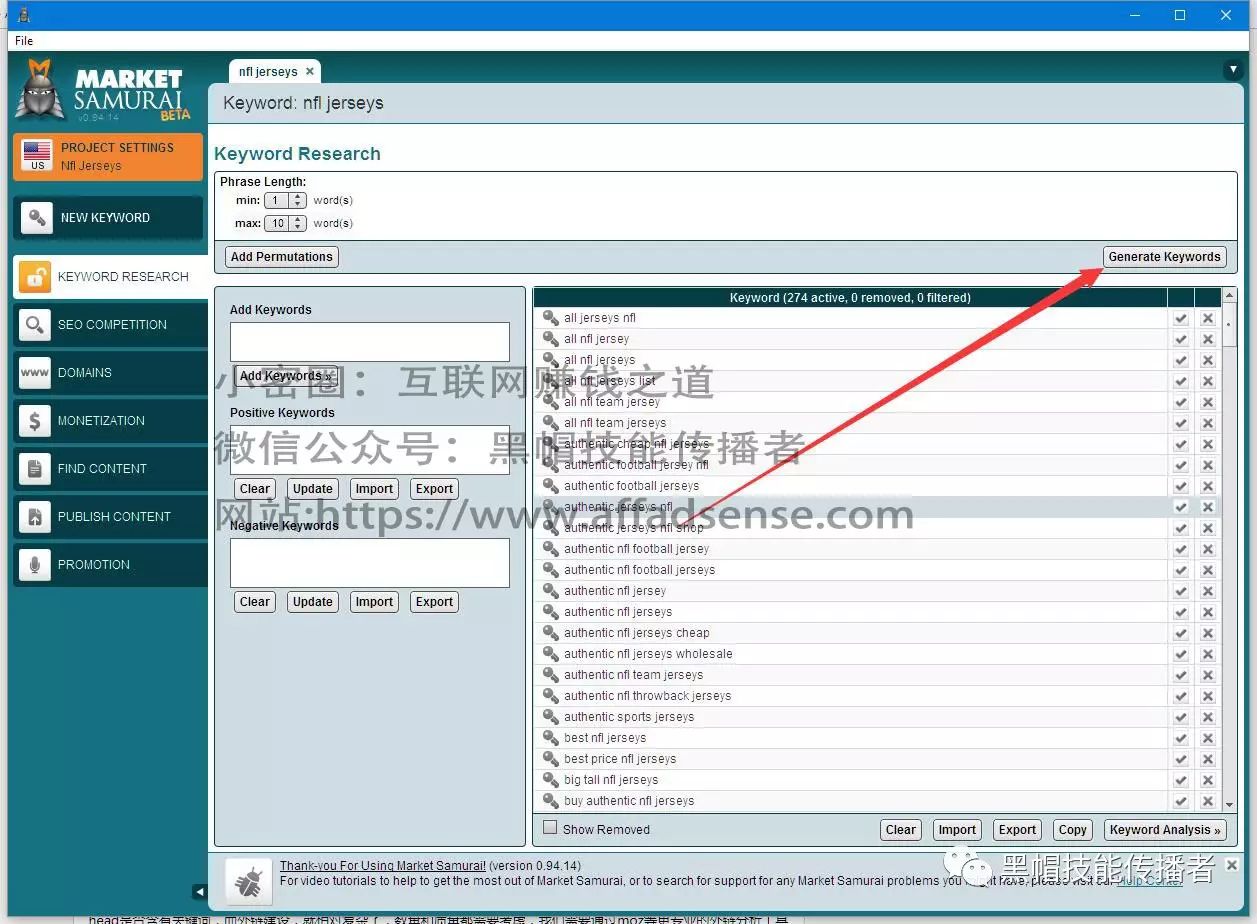
Task: Toggle checkmark for all jerseys nfl
Action: (1181, 318)
